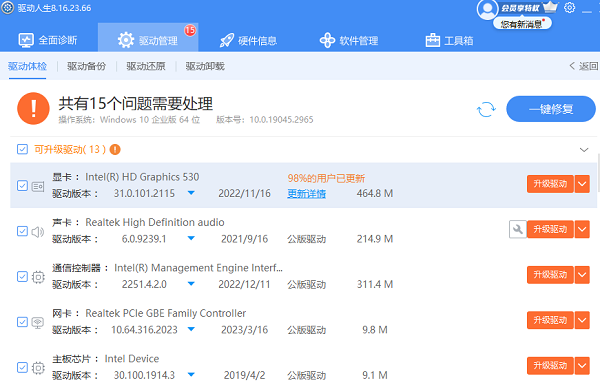Open version dropdown for graphics driver 31.0.101.2115
Viewport: 600px width, 385px height.
[191, 193]
